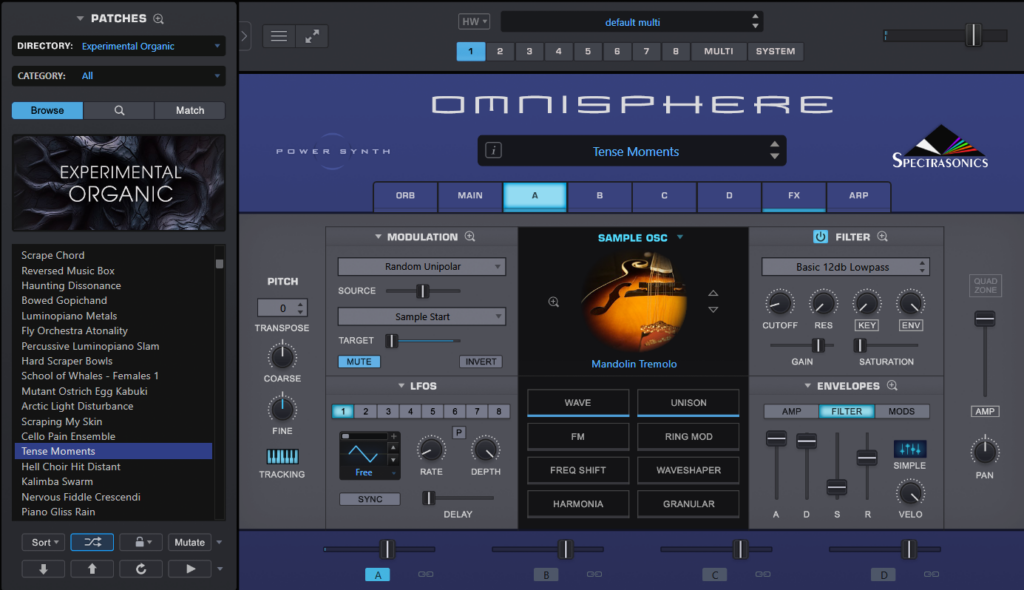Viewport: 1024px width, 590px height.
Task: Switch to the ORB tab
Action: point(405,196)
